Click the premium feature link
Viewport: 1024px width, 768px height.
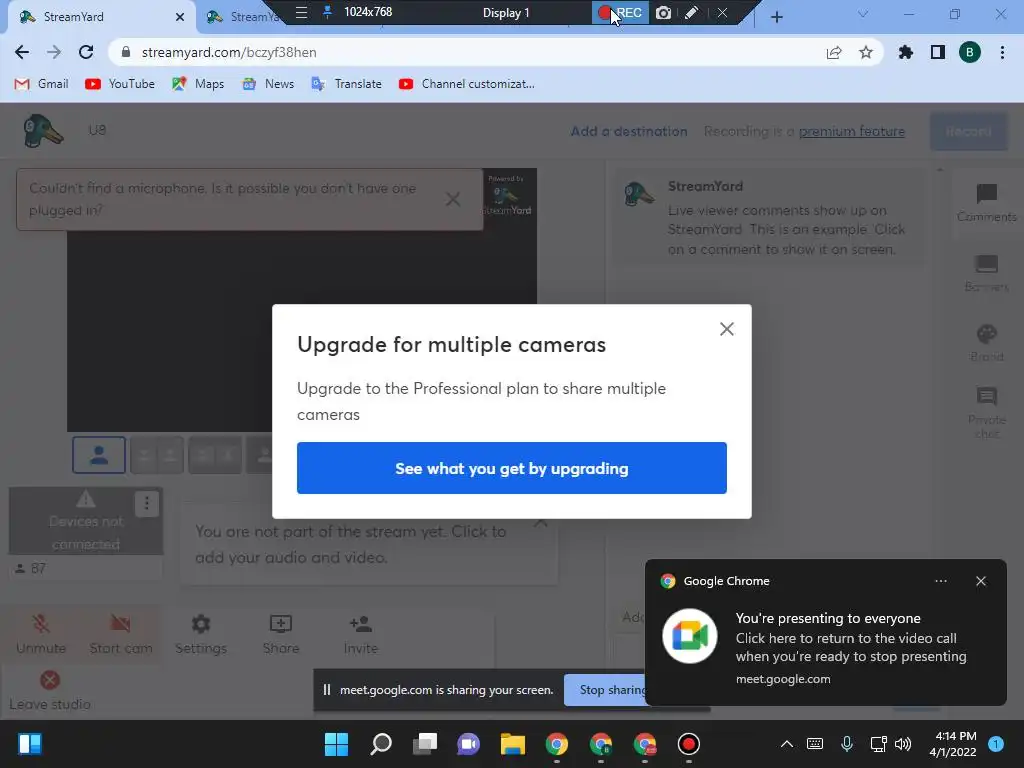pos(852,131)
